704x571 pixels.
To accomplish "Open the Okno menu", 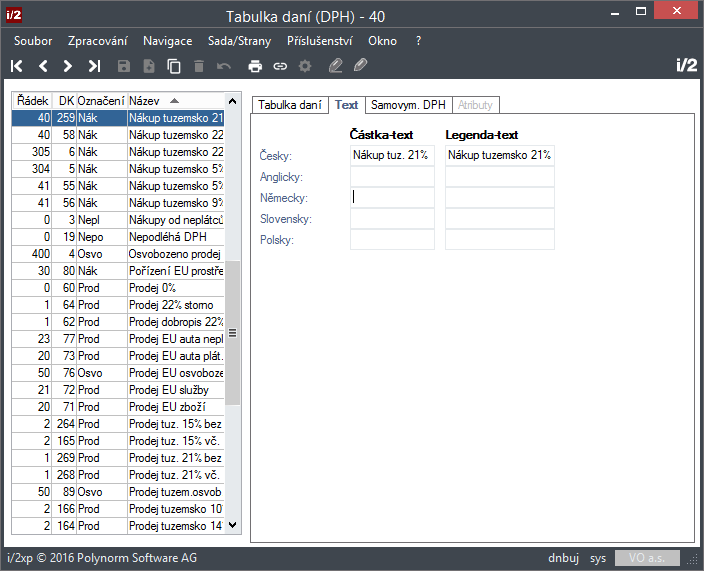I will point(383,41).
